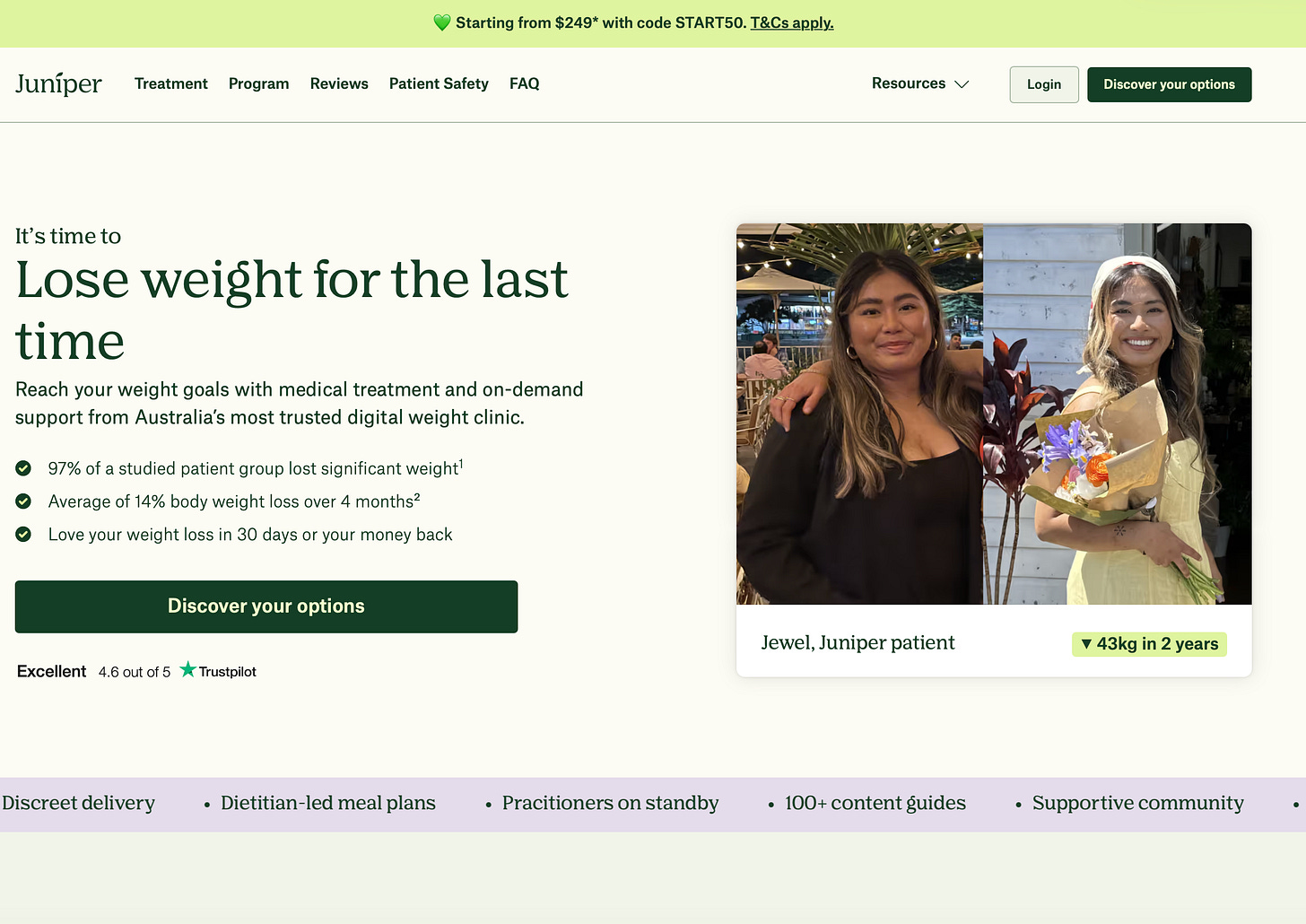
Task: Click the Login button
Action: (1044, 84)
